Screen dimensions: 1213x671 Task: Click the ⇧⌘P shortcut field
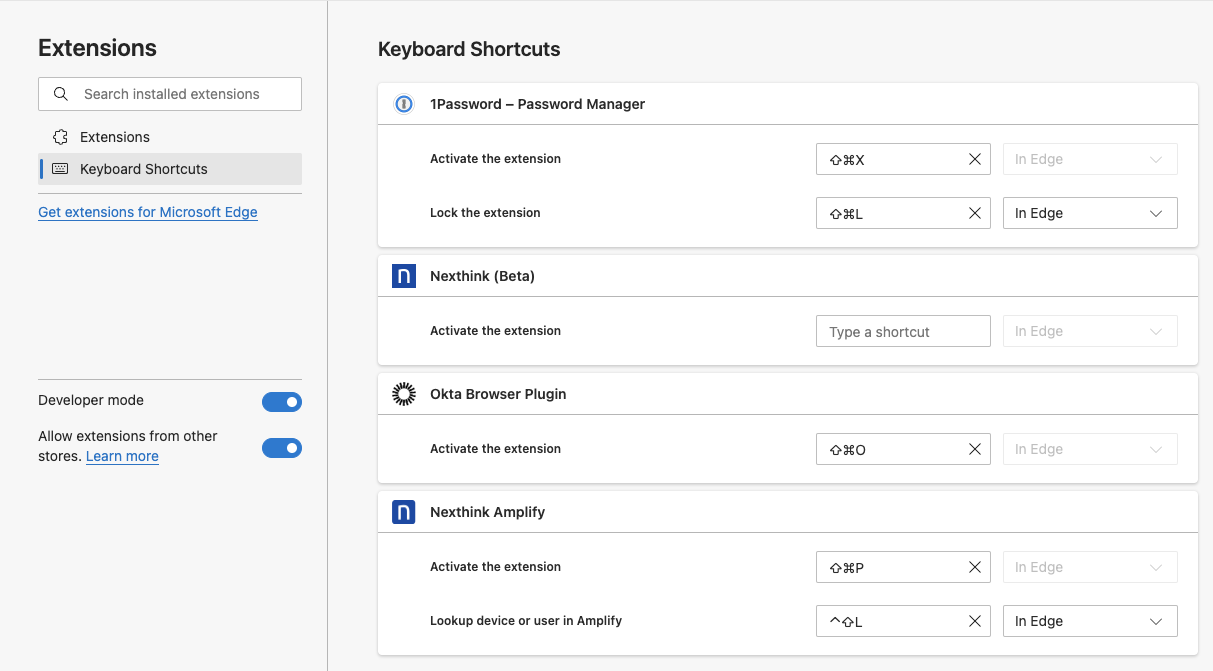point(903,567)
